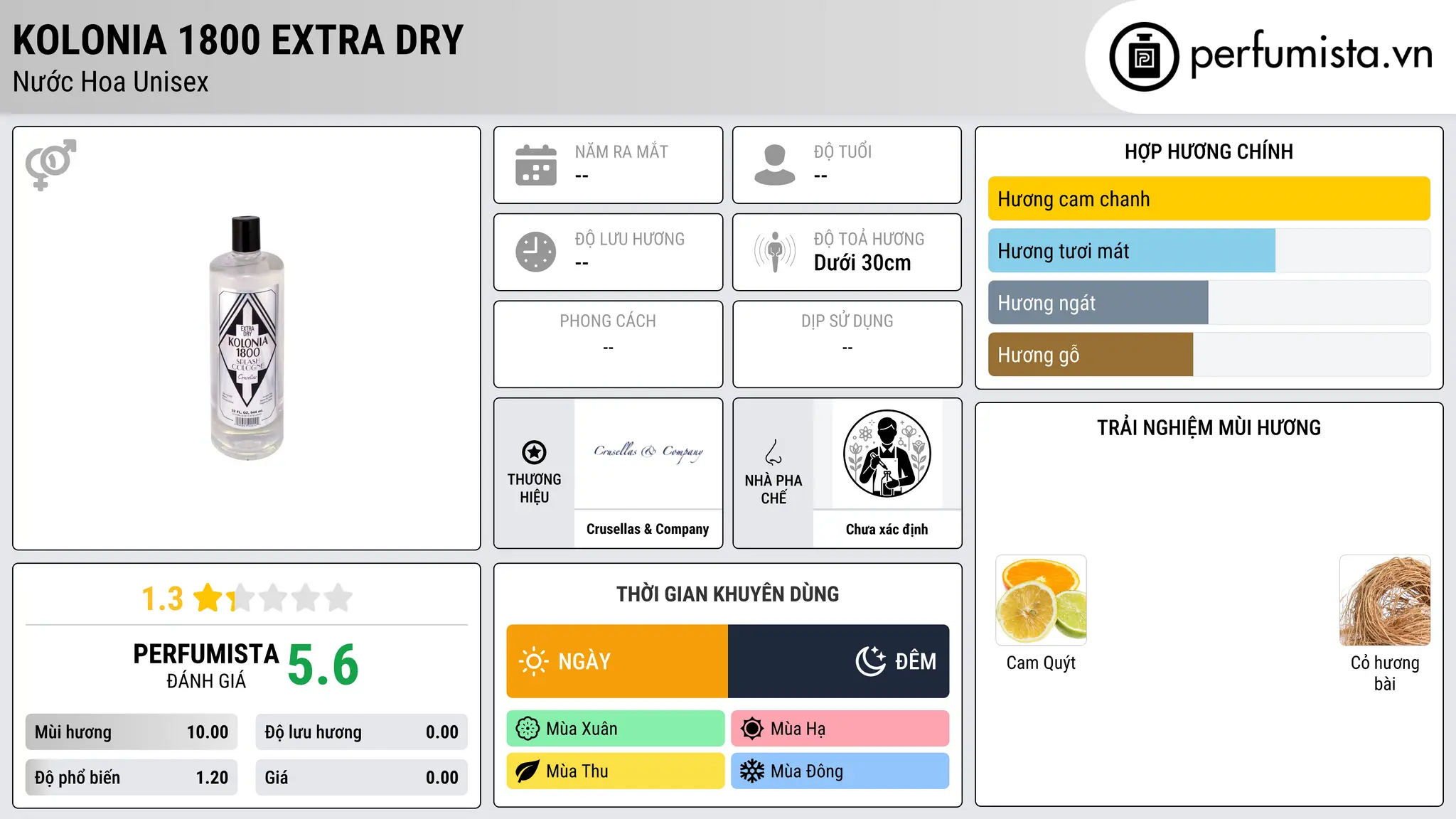
Task: Click the Chưa xác định perfumer label
Action: (x=887, y=529)
